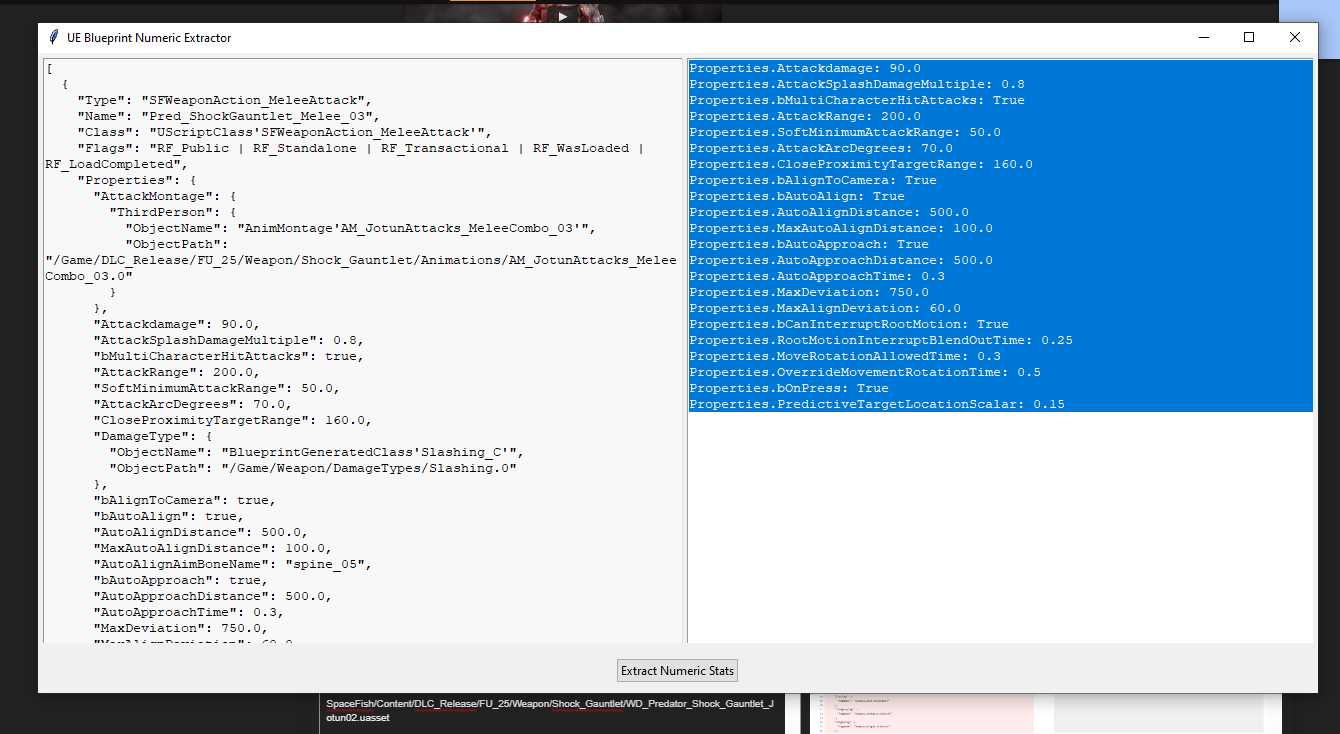
Task: Click empty white area below the output lines
Action: (x=1000, y=530)
